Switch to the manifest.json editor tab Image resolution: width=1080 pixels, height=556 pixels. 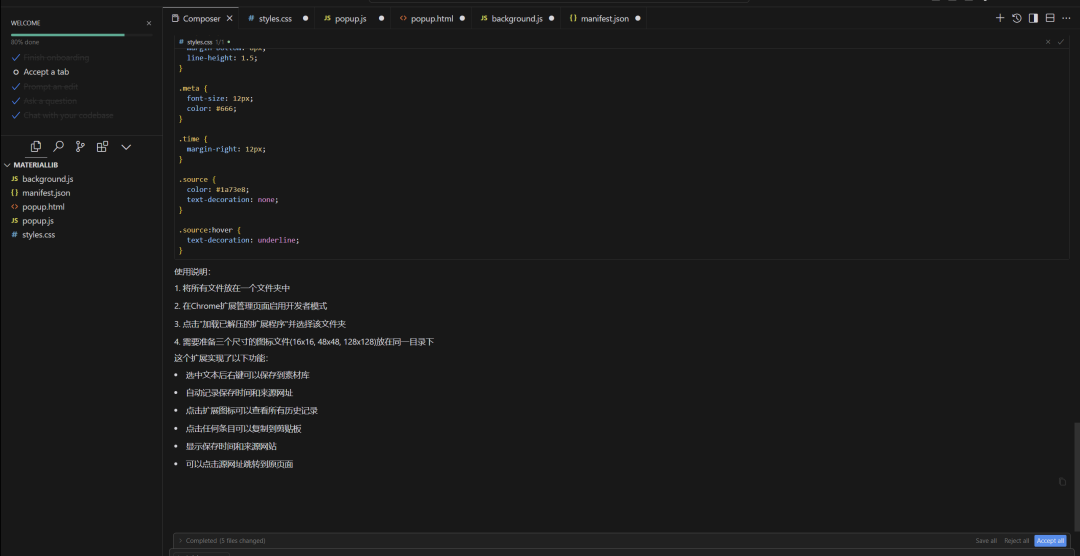click(605, 19)
